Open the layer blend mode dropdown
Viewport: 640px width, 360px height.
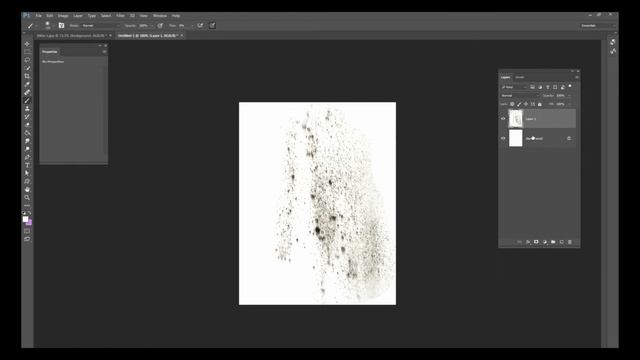(520, 96)
